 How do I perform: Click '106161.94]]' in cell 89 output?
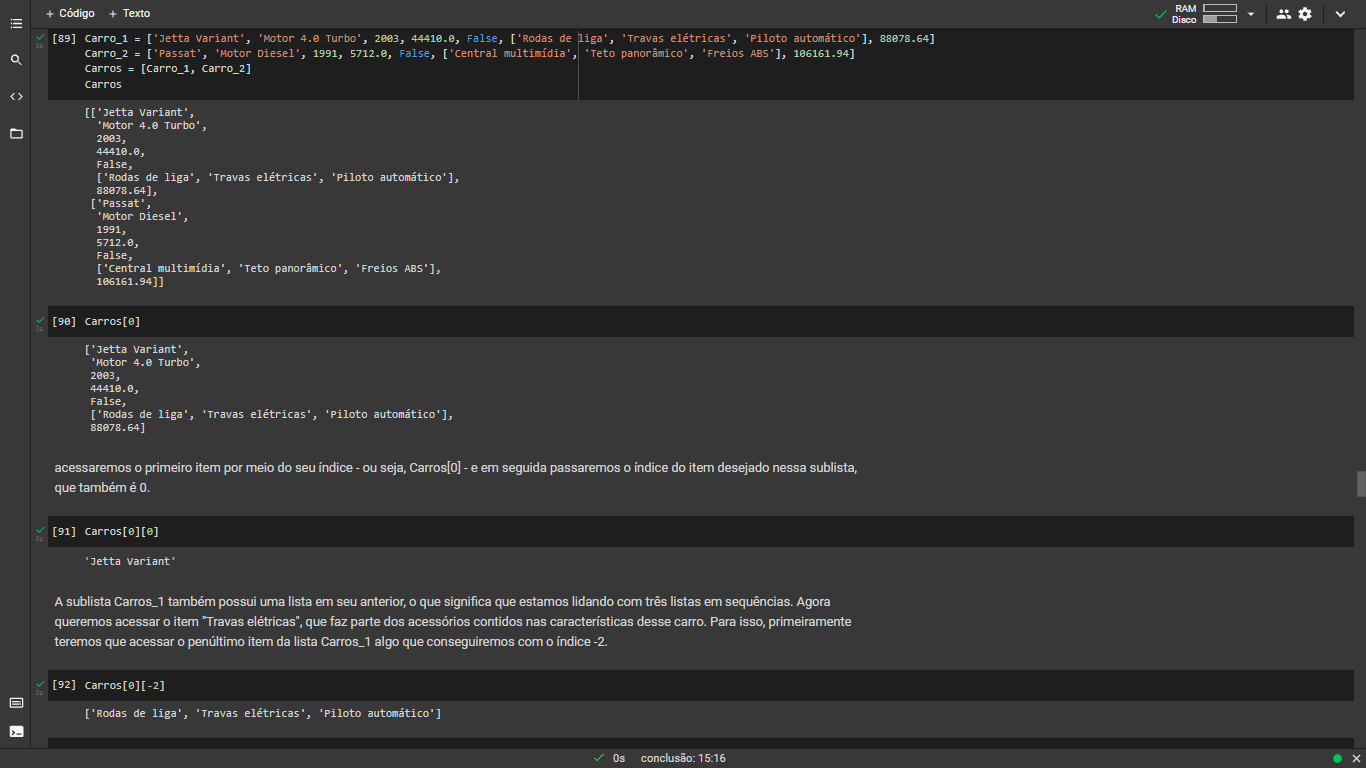click(x=130, y=282)
